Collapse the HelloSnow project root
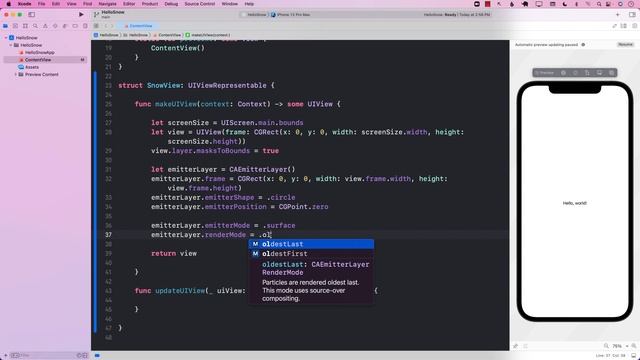The image size is (640, 360). (x=6, y=38)
